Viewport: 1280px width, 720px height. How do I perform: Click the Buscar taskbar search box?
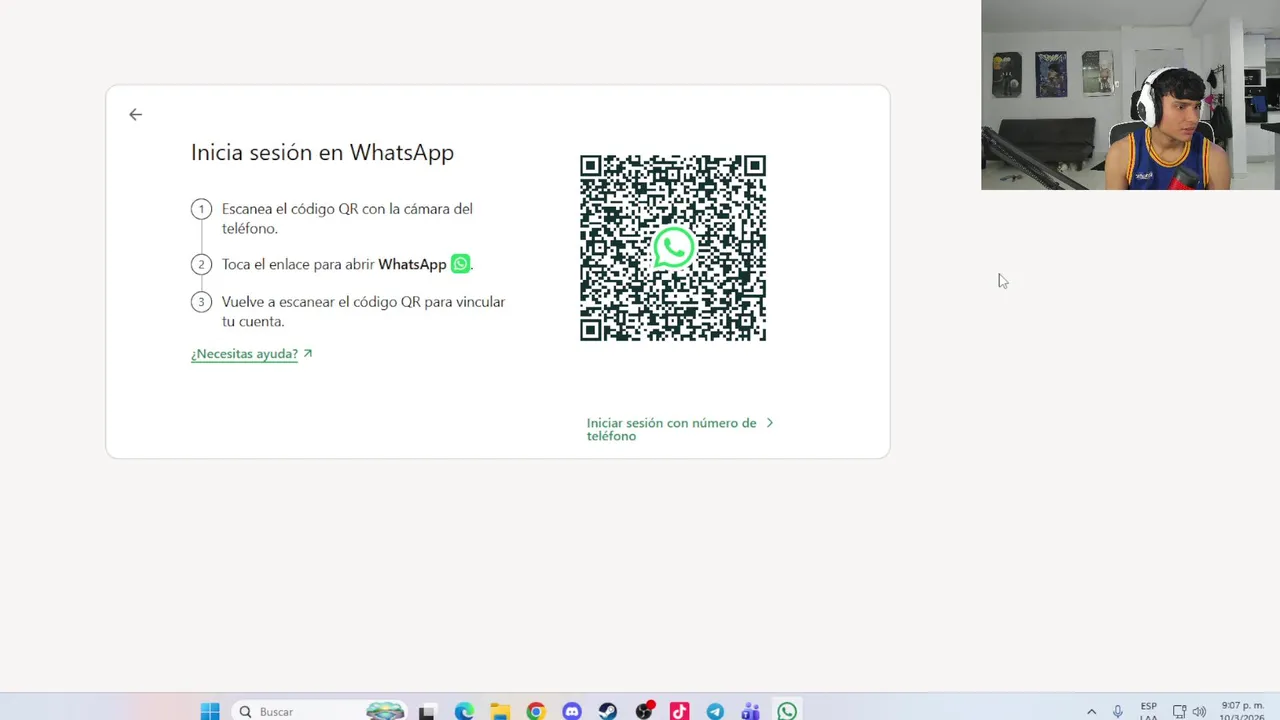point(320,712)
